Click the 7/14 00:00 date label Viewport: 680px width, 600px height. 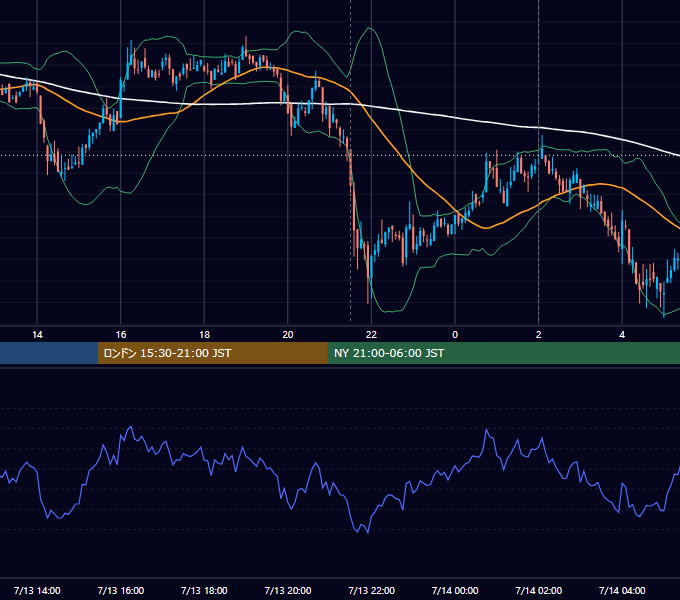(x=455, y=590)
